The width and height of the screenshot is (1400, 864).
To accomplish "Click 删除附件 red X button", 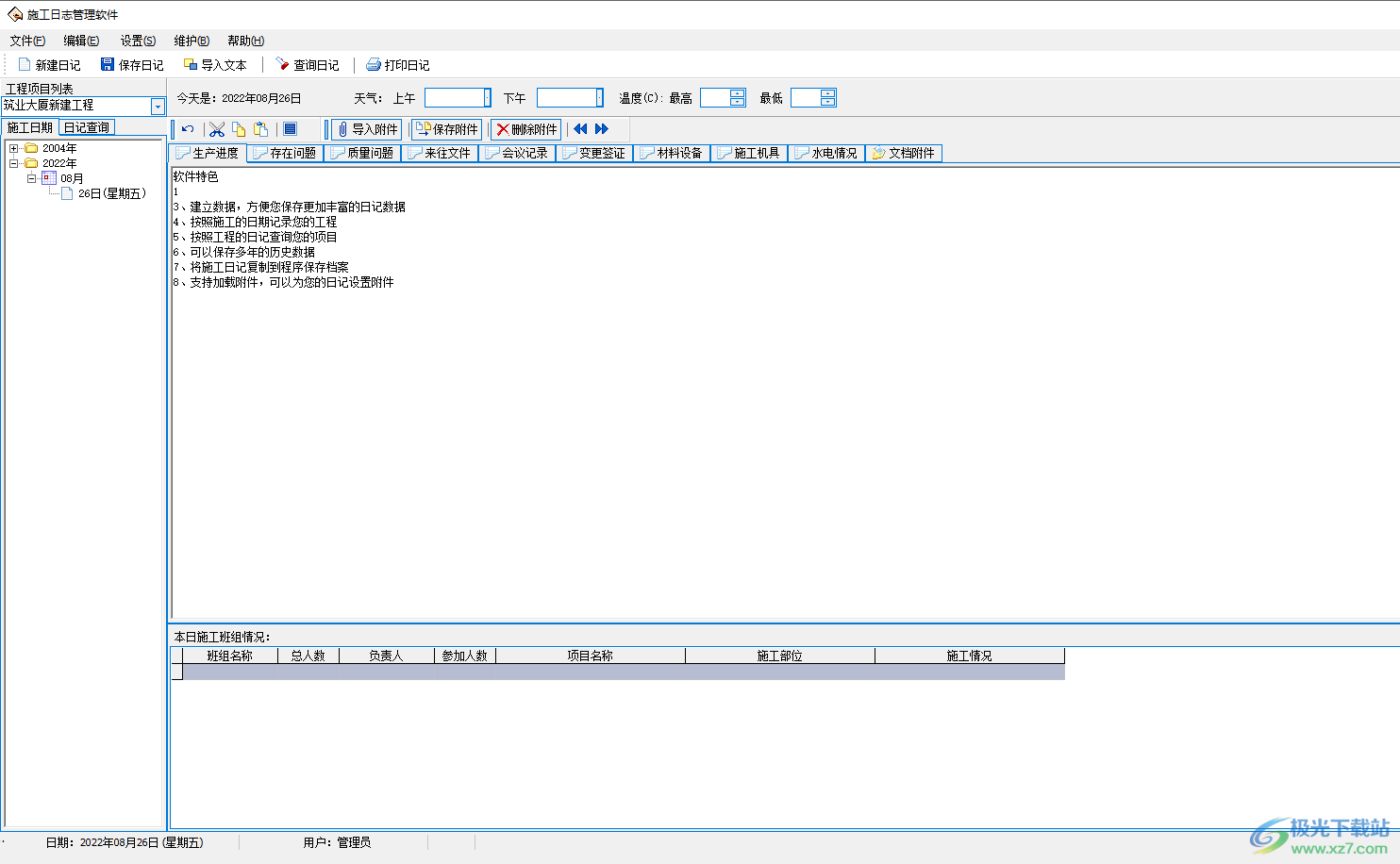I will pos(526,129).
